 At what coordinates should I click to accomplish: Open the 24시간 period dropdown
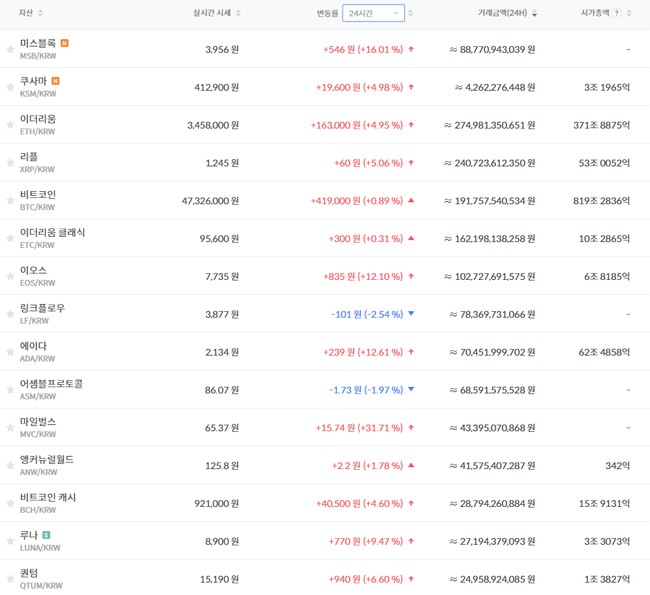tap(373, 13)
